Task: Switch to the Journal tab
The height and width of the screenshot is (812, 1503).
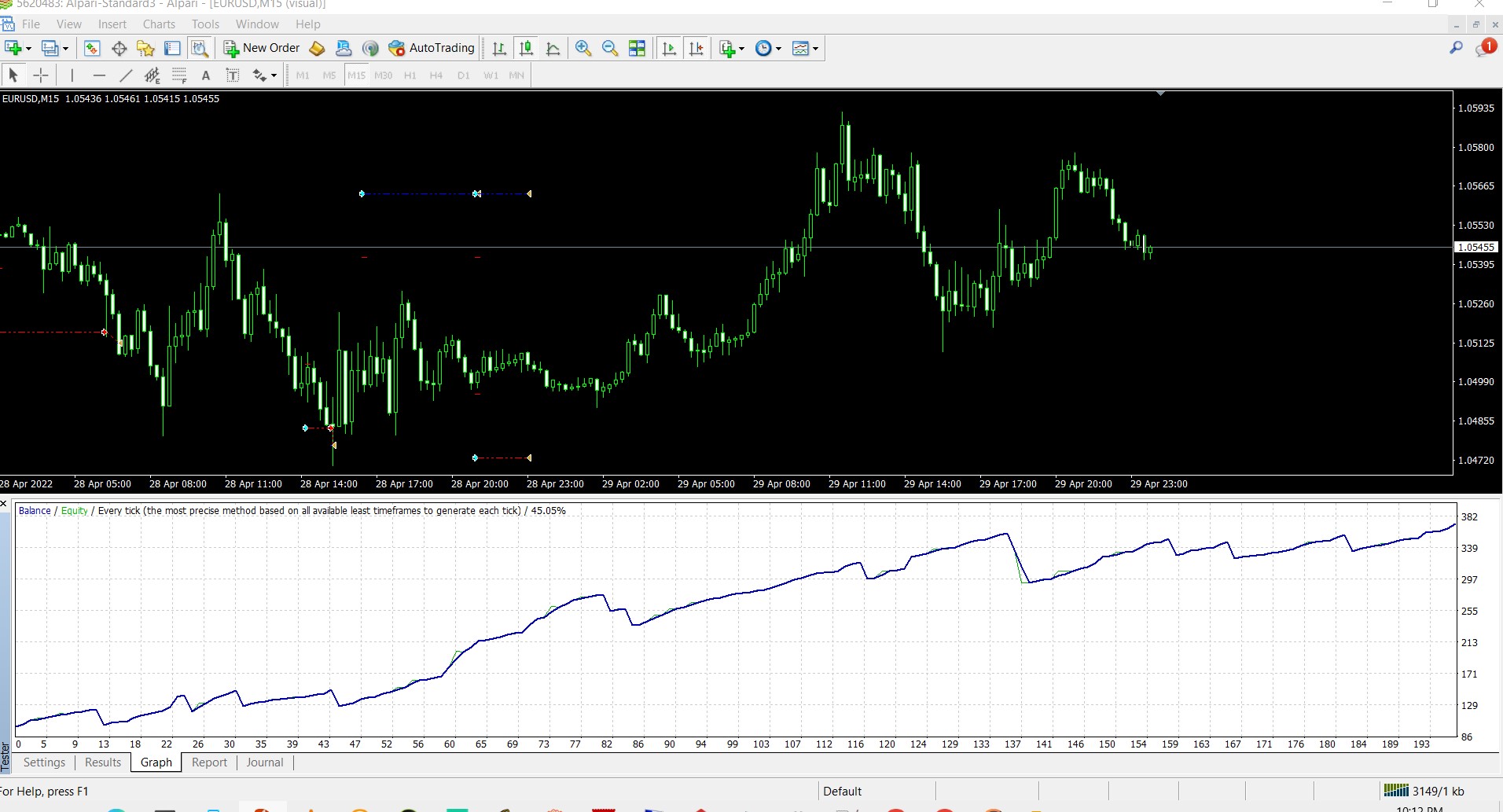Action: coord(265,762)
